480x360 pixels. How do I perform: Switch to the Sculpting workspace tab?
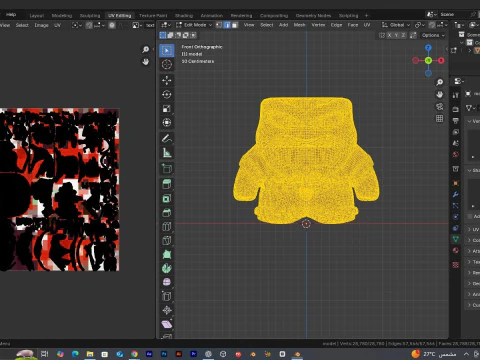coord(90,16)
